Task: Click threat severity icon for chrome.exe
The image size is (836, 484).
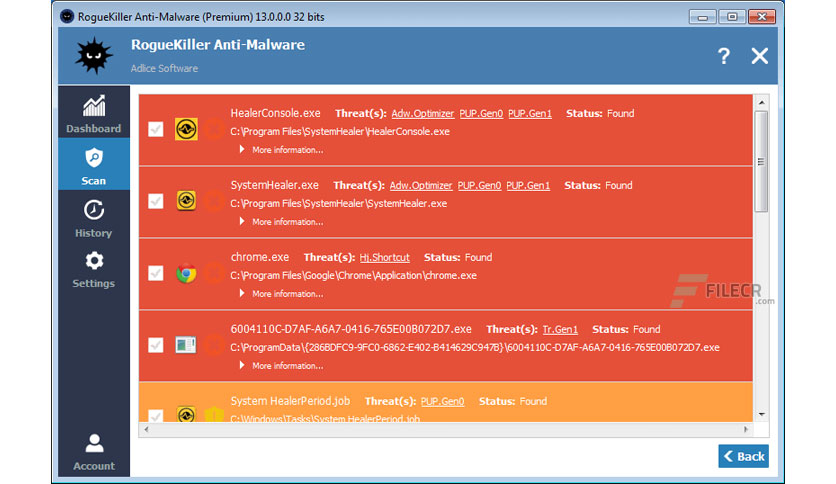Action: (x=214, y=273)
